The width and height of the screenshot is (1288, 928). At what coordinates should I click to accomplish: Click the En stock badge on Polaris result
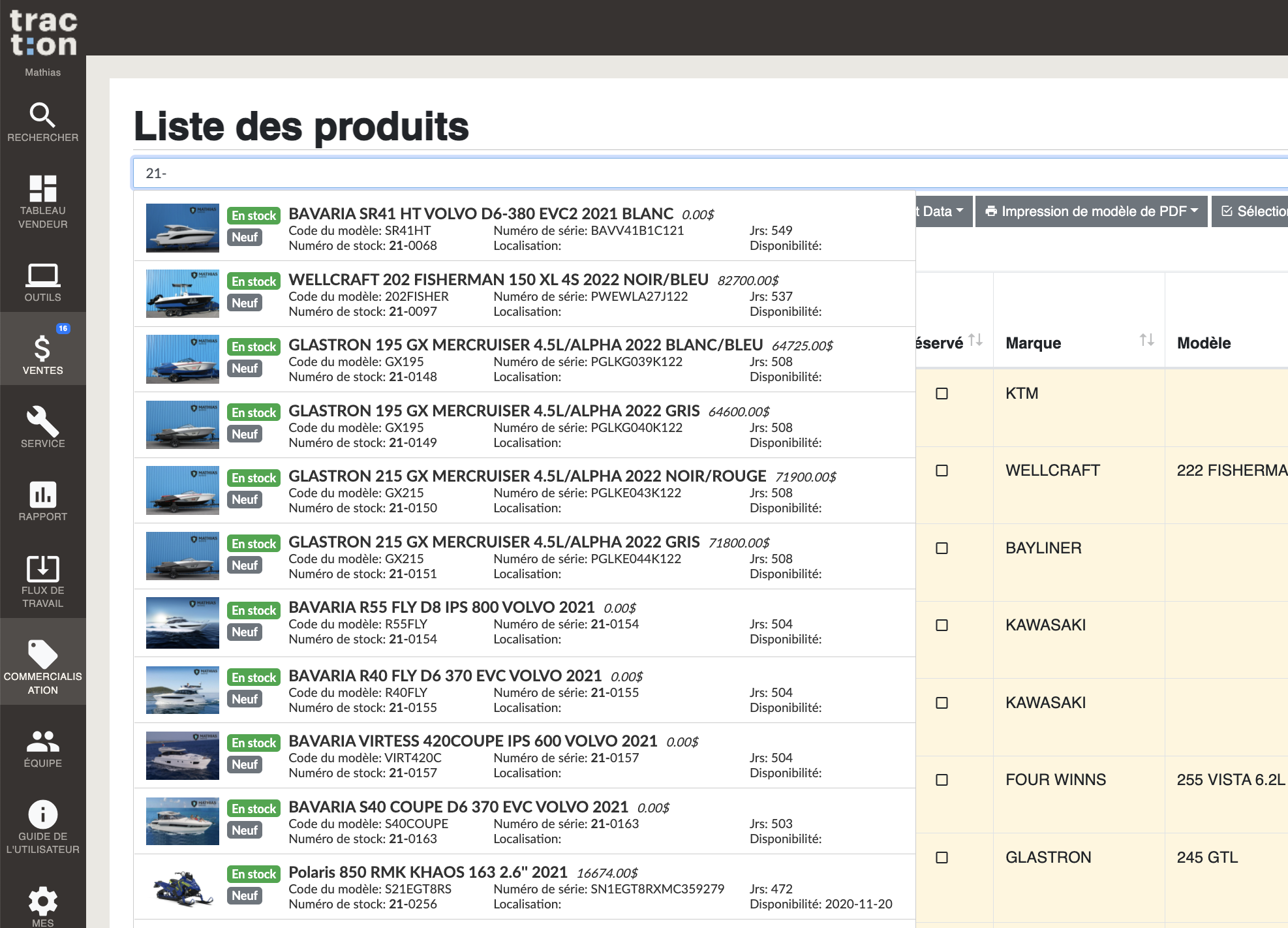[x=254, y=874]
